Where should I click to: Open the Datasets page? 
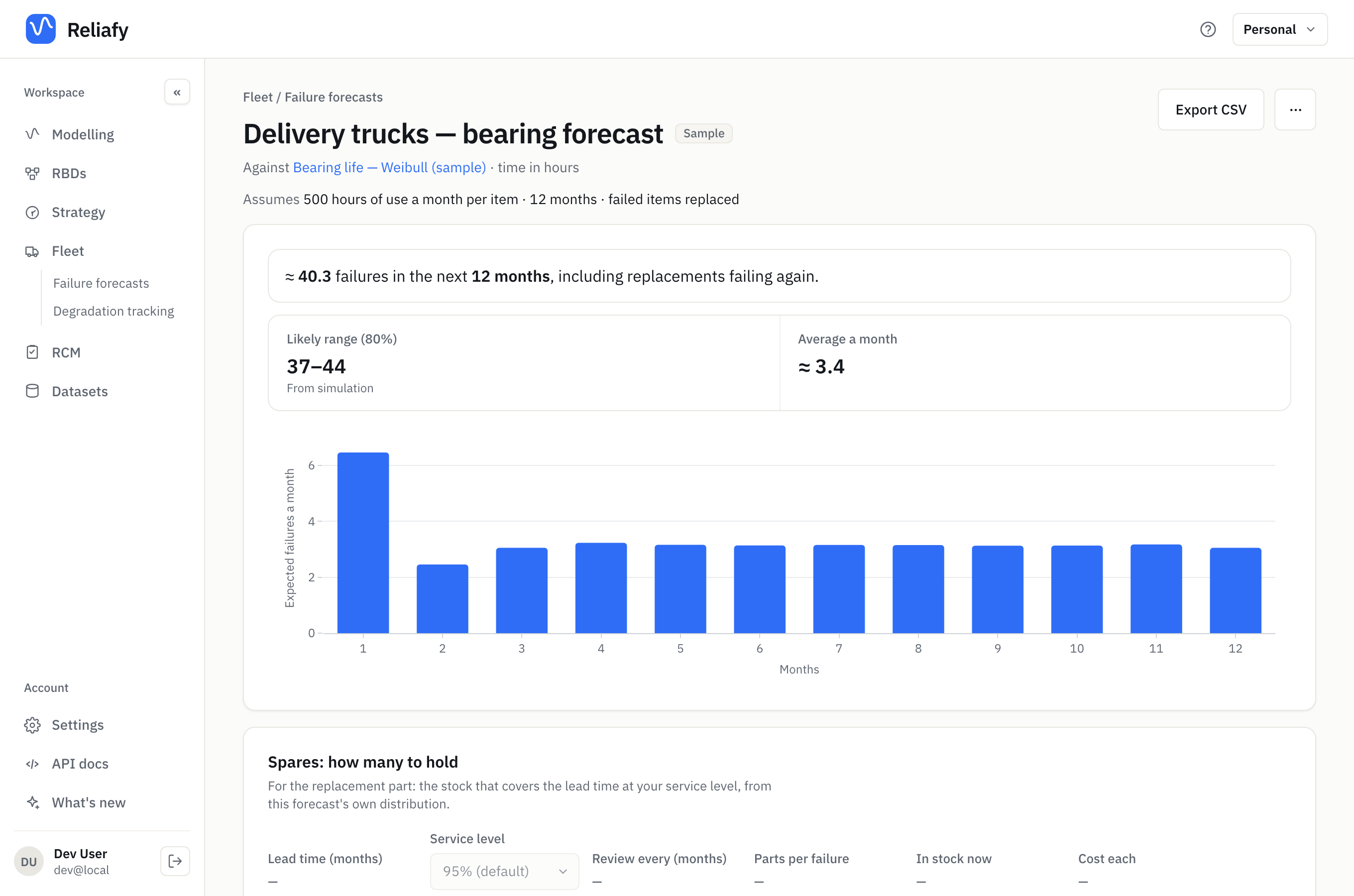[80, 391]
